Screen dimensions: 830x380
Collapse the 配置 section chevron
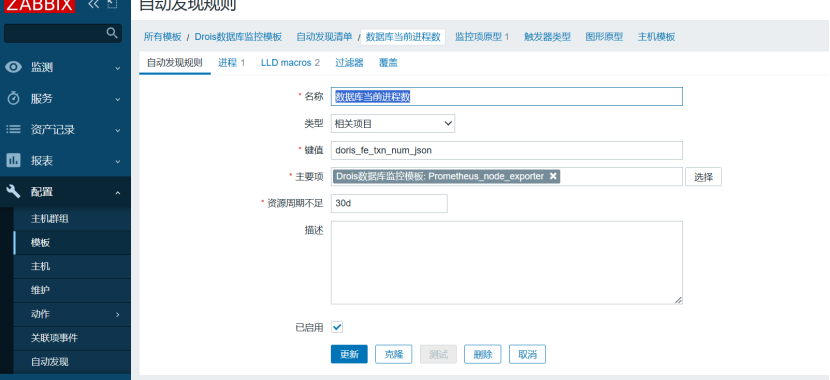click(118, 193)
